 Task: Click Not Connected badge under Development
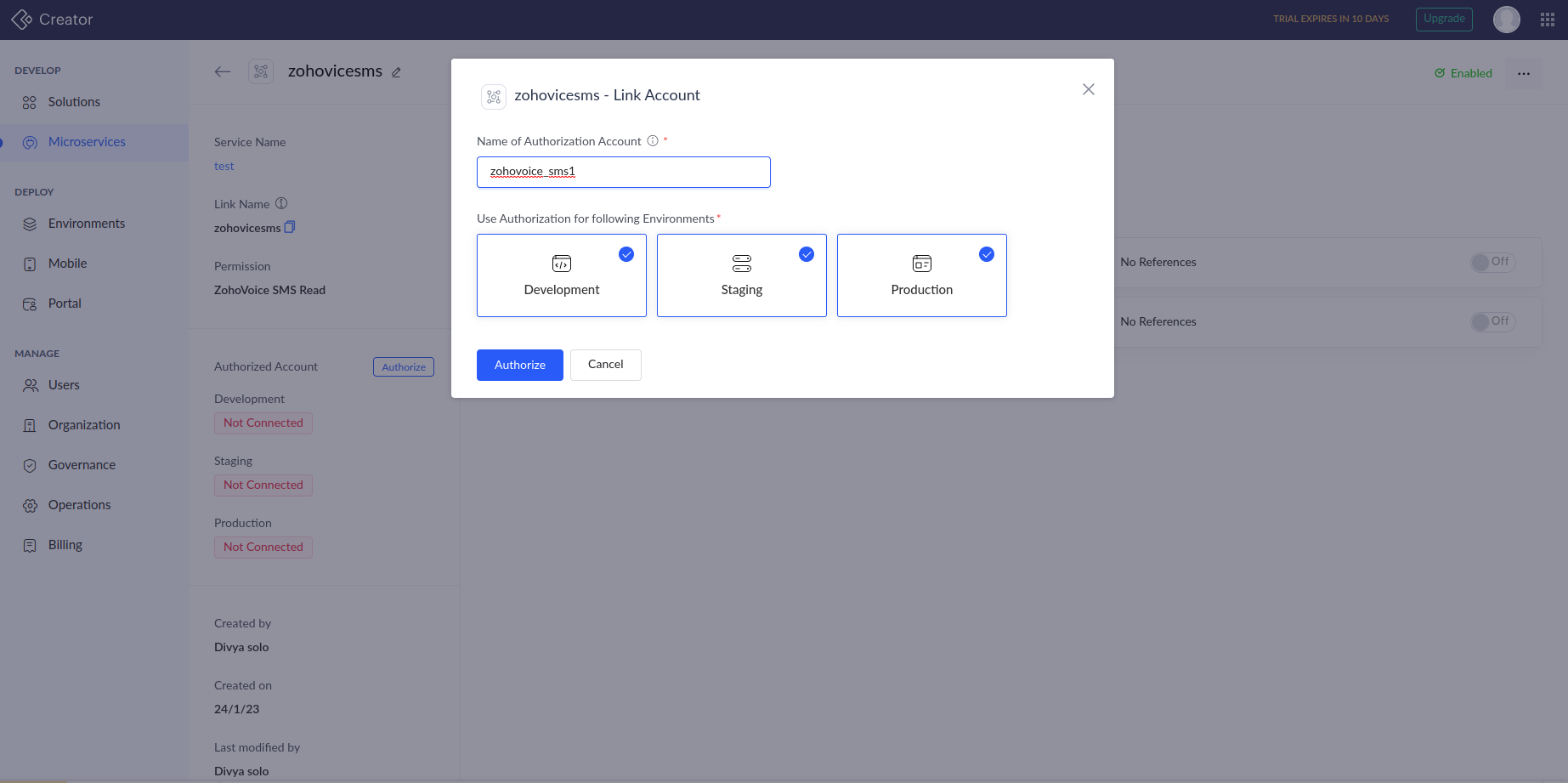[x=263, y=423]
